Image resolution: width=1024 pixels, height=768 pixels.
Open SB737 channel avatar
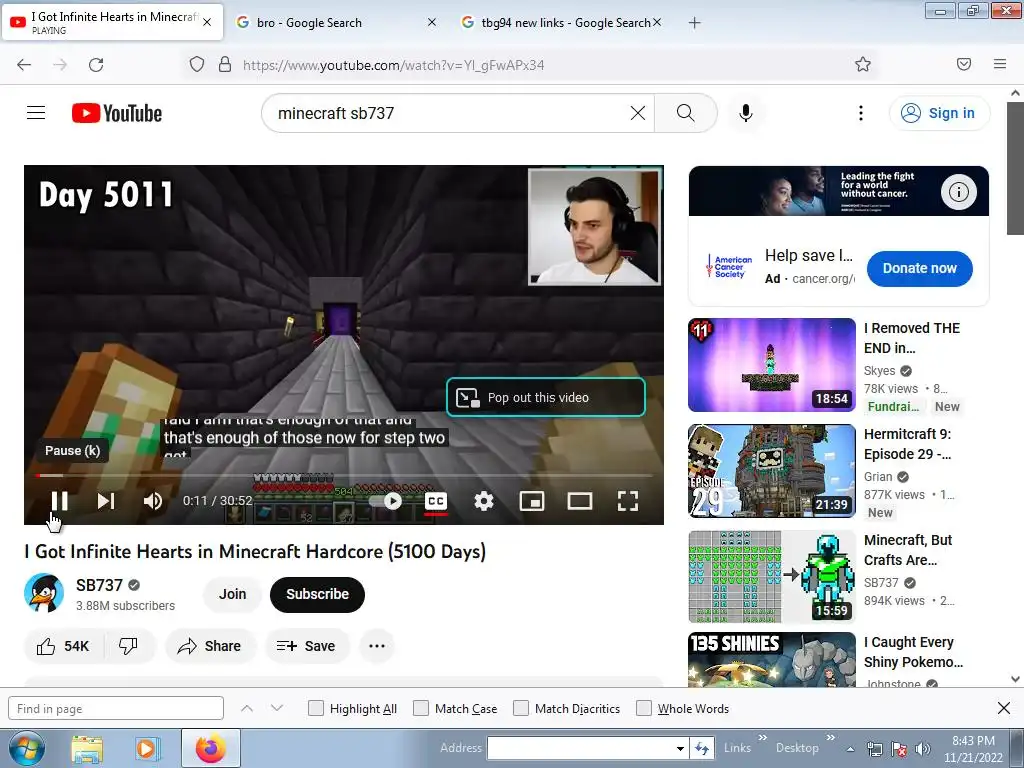pos(44,593)
